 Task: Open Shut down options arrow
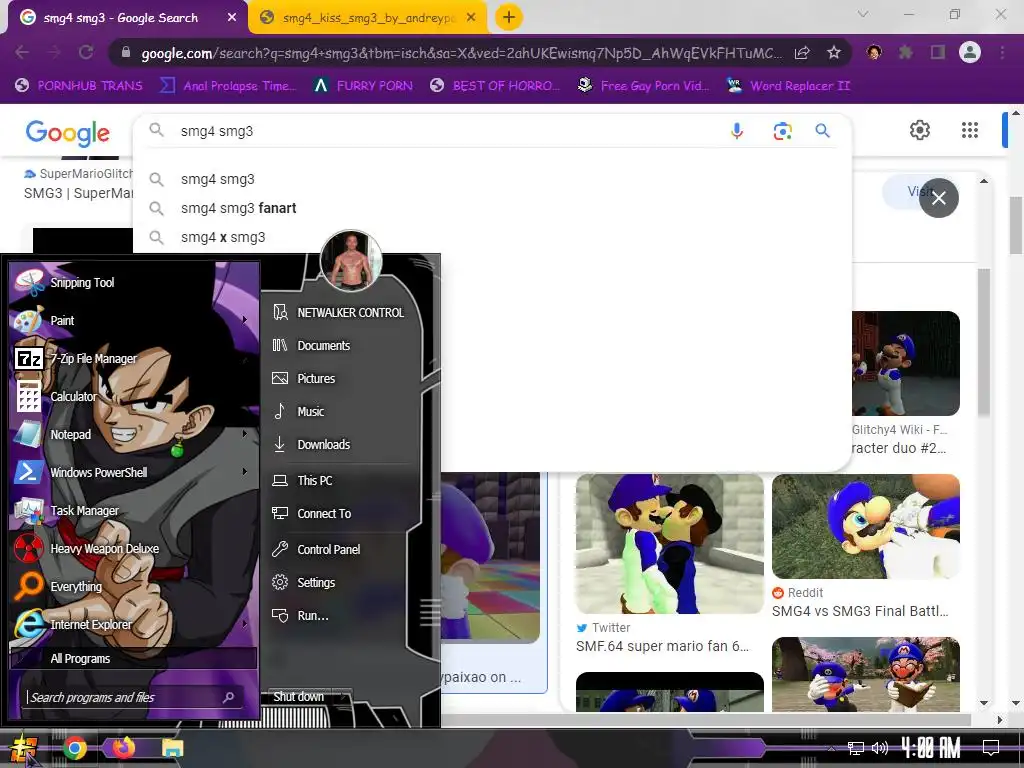[x=344, y=697]
